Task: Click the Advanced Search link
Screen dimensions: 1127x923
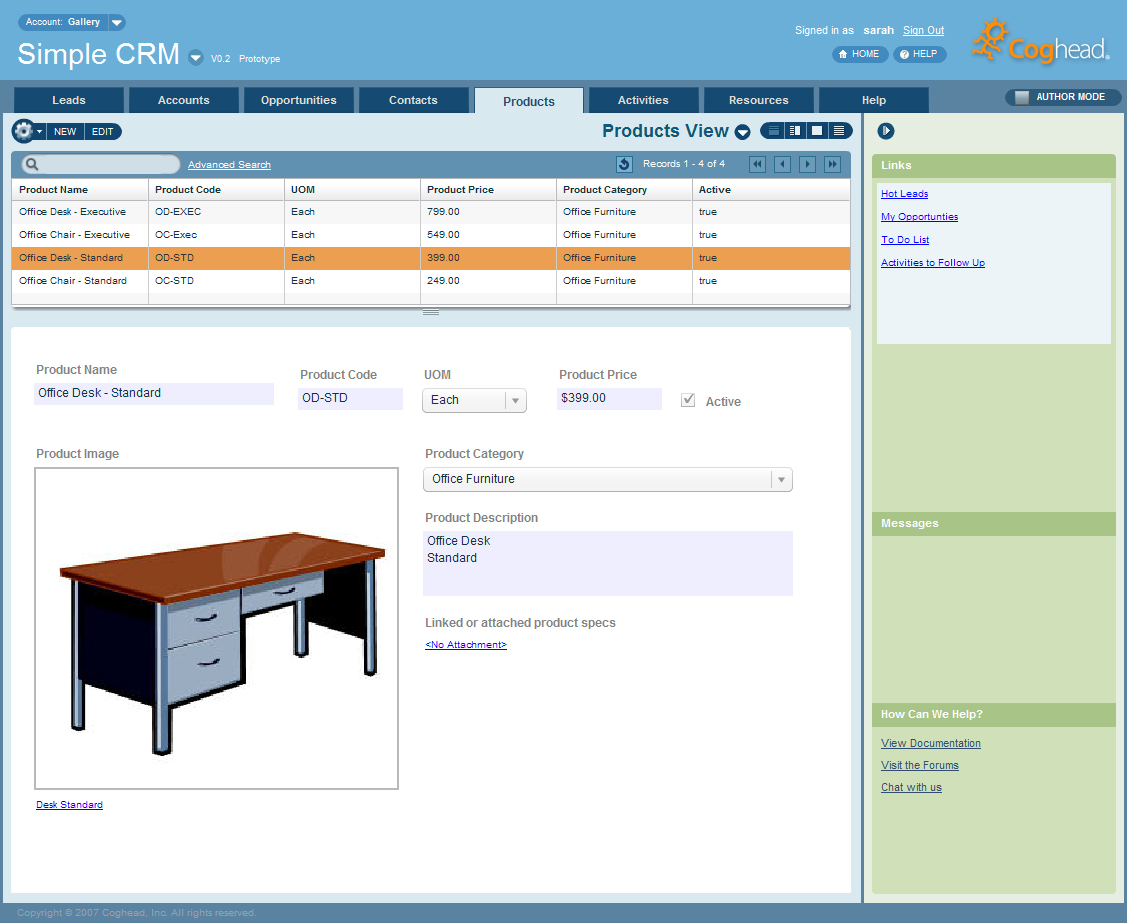Action: pos(229,165)
